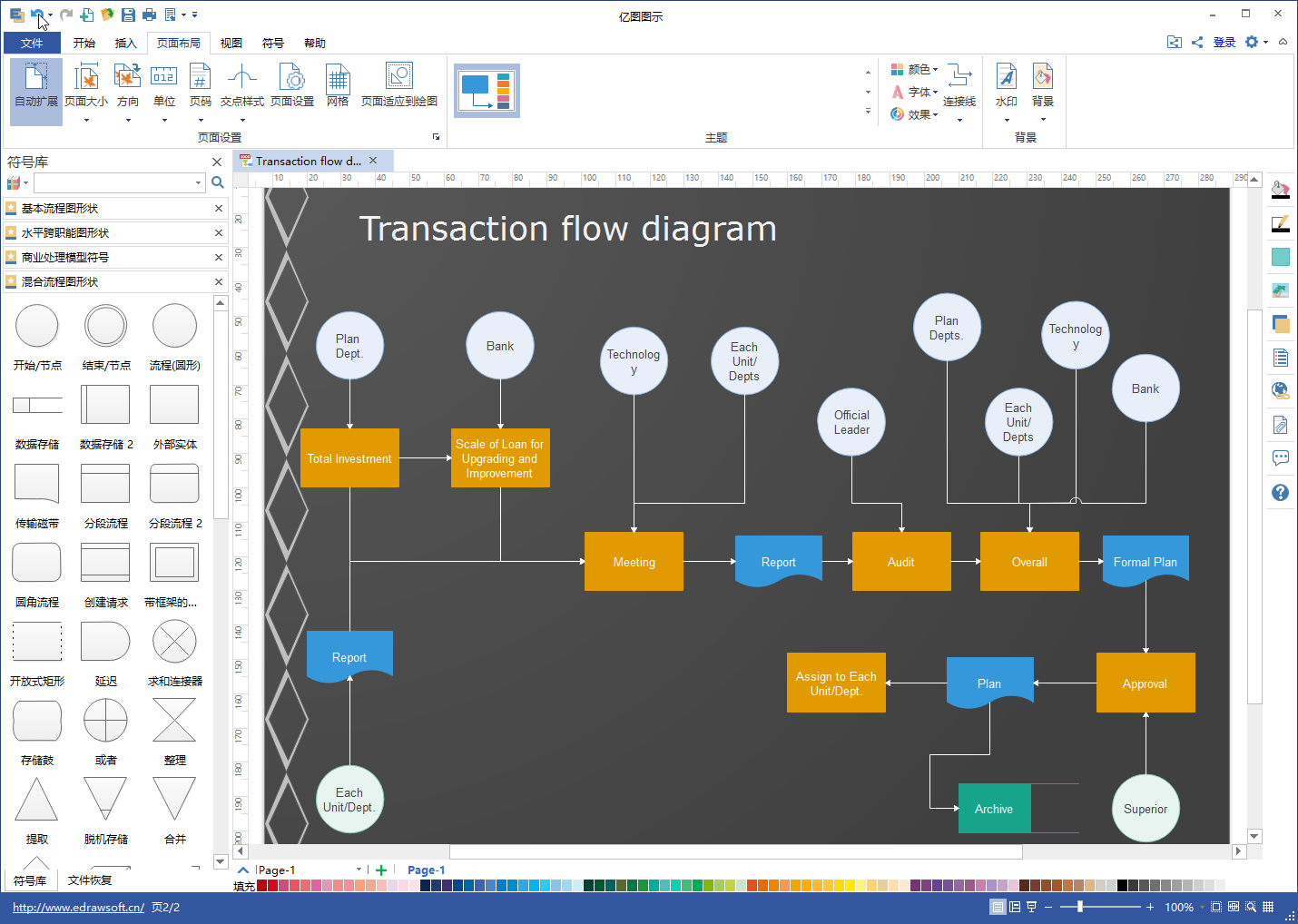Click the symbol library search input field
Screen dimensions: 1298x924
[x=113, y=182]
